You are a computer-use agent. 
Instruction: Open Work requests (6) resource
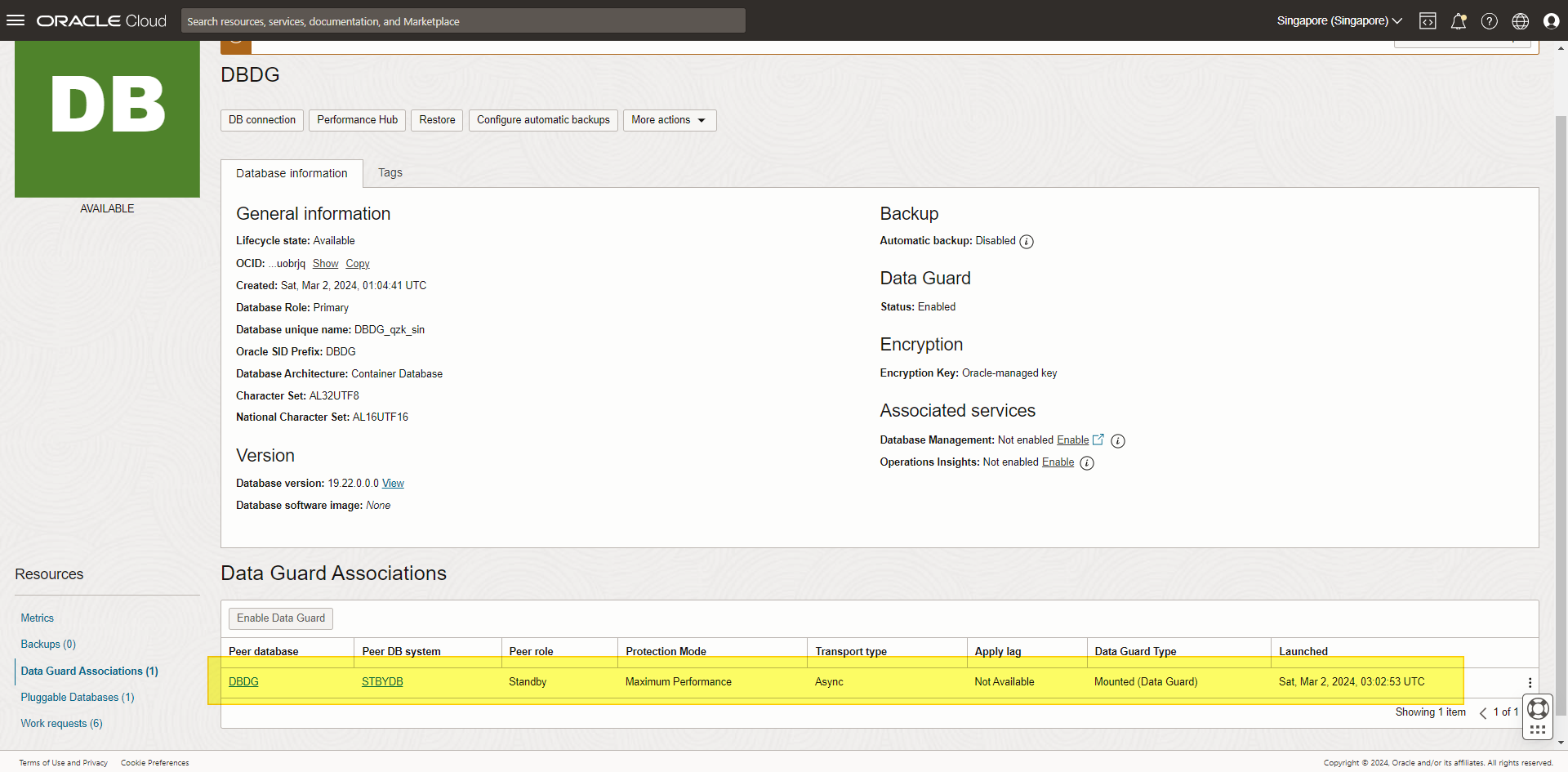[62, 724]
